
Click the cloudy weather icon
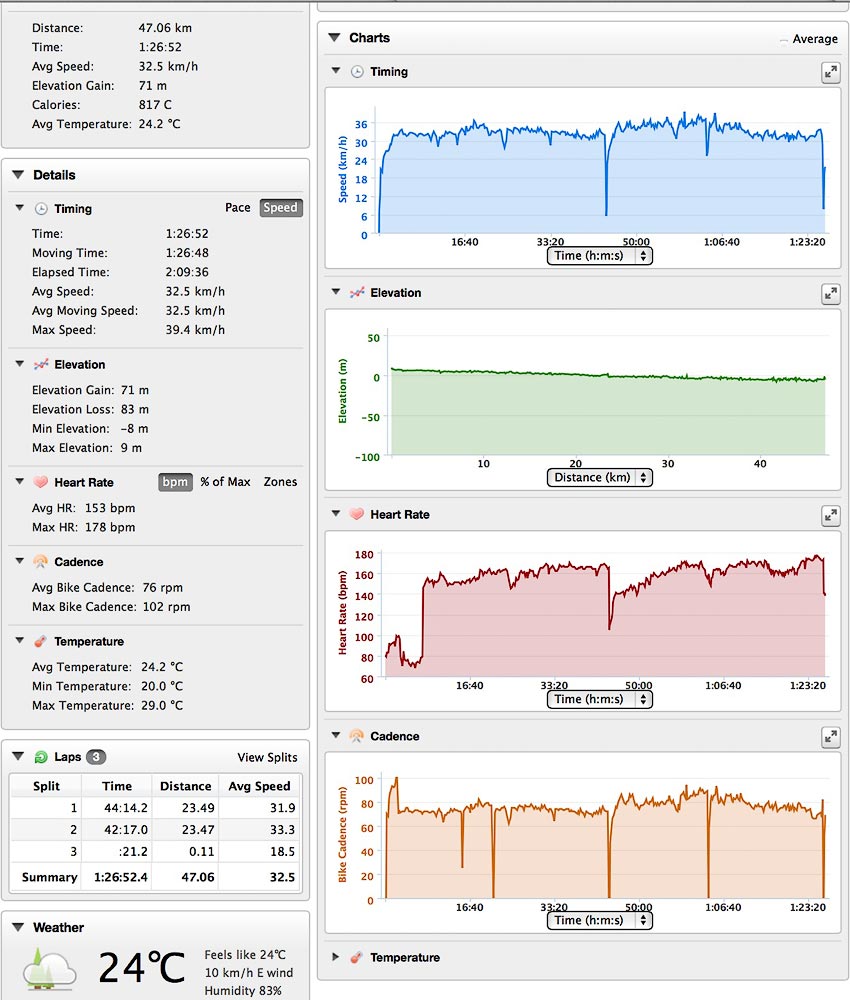[x=49, y=969]
